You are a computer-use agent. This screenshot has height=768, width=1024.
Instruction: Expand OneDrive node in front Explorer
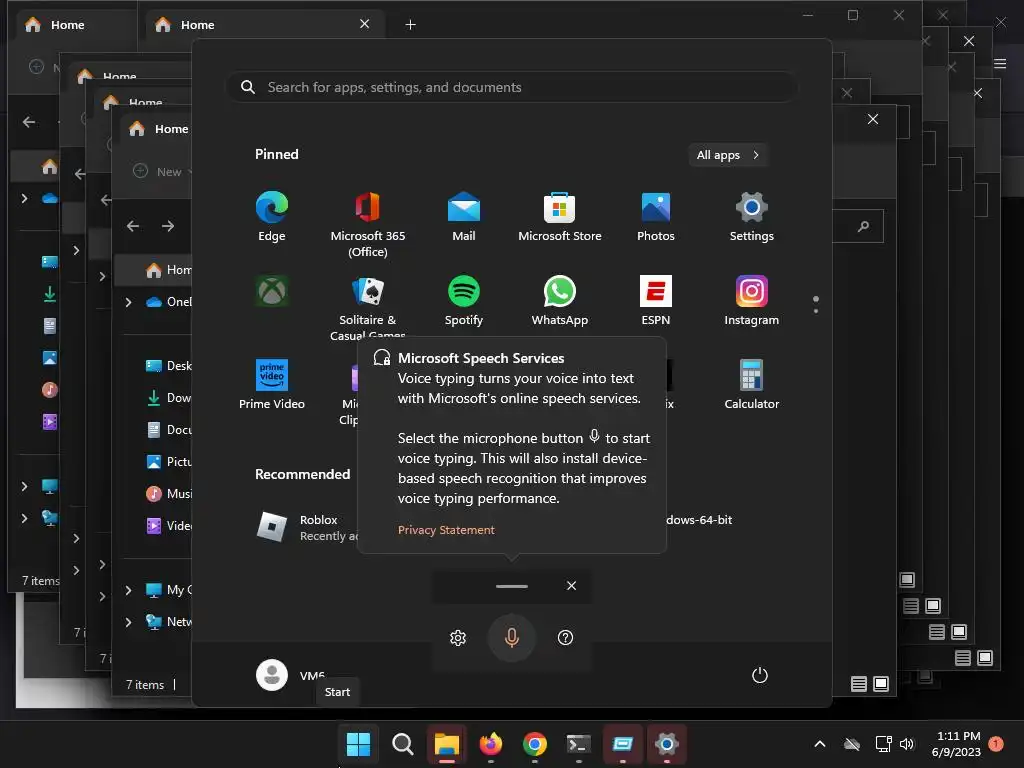tap(129, 302)
